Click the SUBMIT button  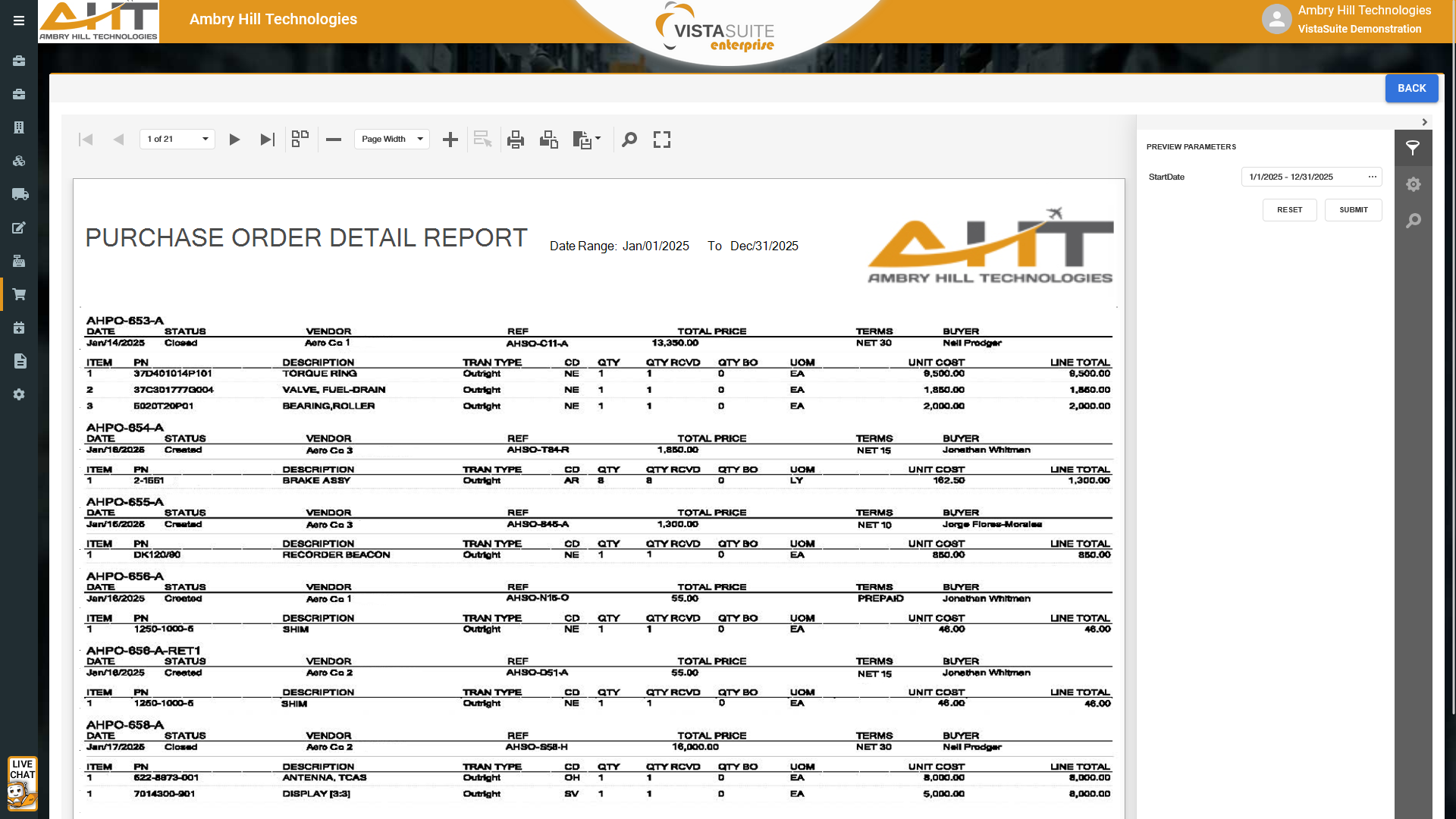(1353, 210)
